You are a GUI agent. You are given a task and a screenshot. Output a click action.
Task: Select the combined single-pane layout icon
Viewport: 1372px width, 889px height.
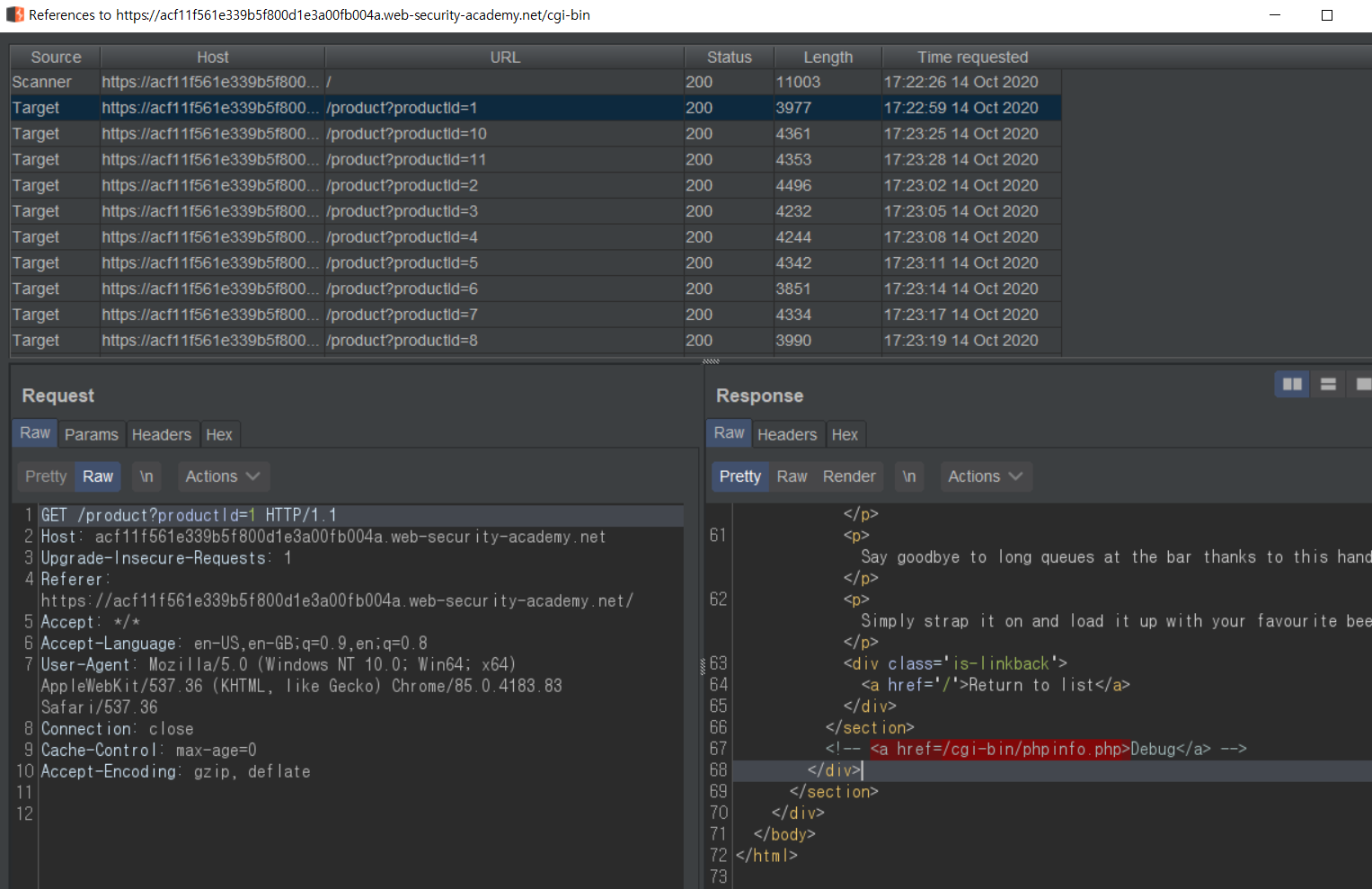pos(1362,385)
